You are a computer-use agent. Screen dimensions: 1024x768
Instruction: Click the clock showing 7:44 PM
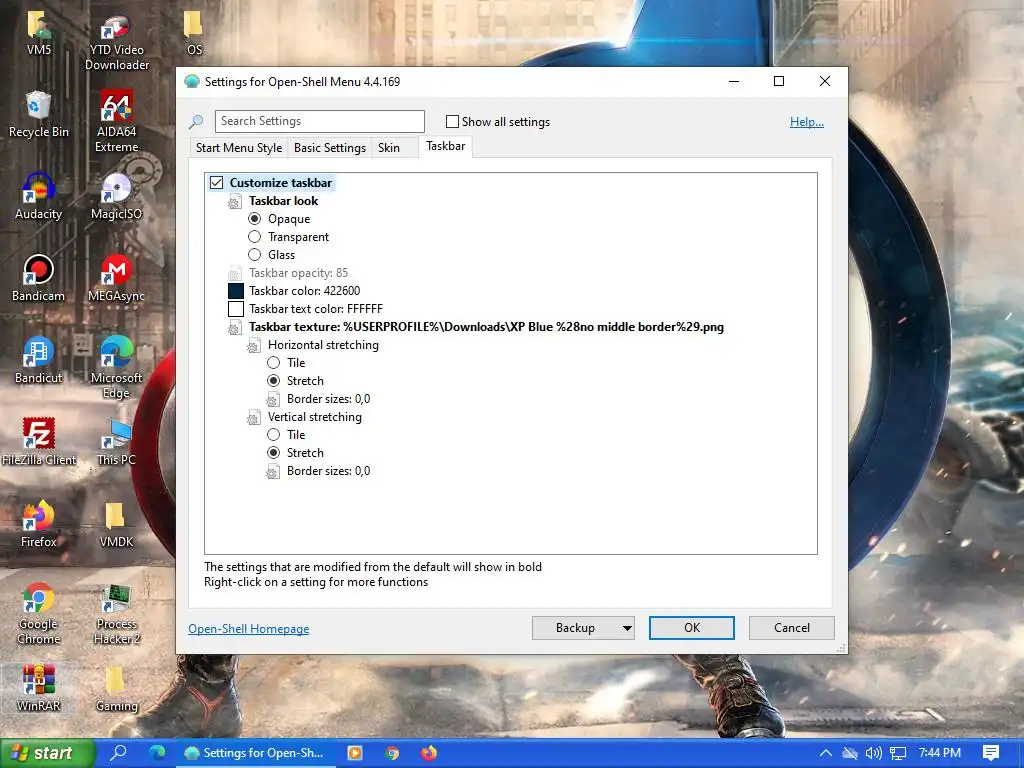[939, 753]
